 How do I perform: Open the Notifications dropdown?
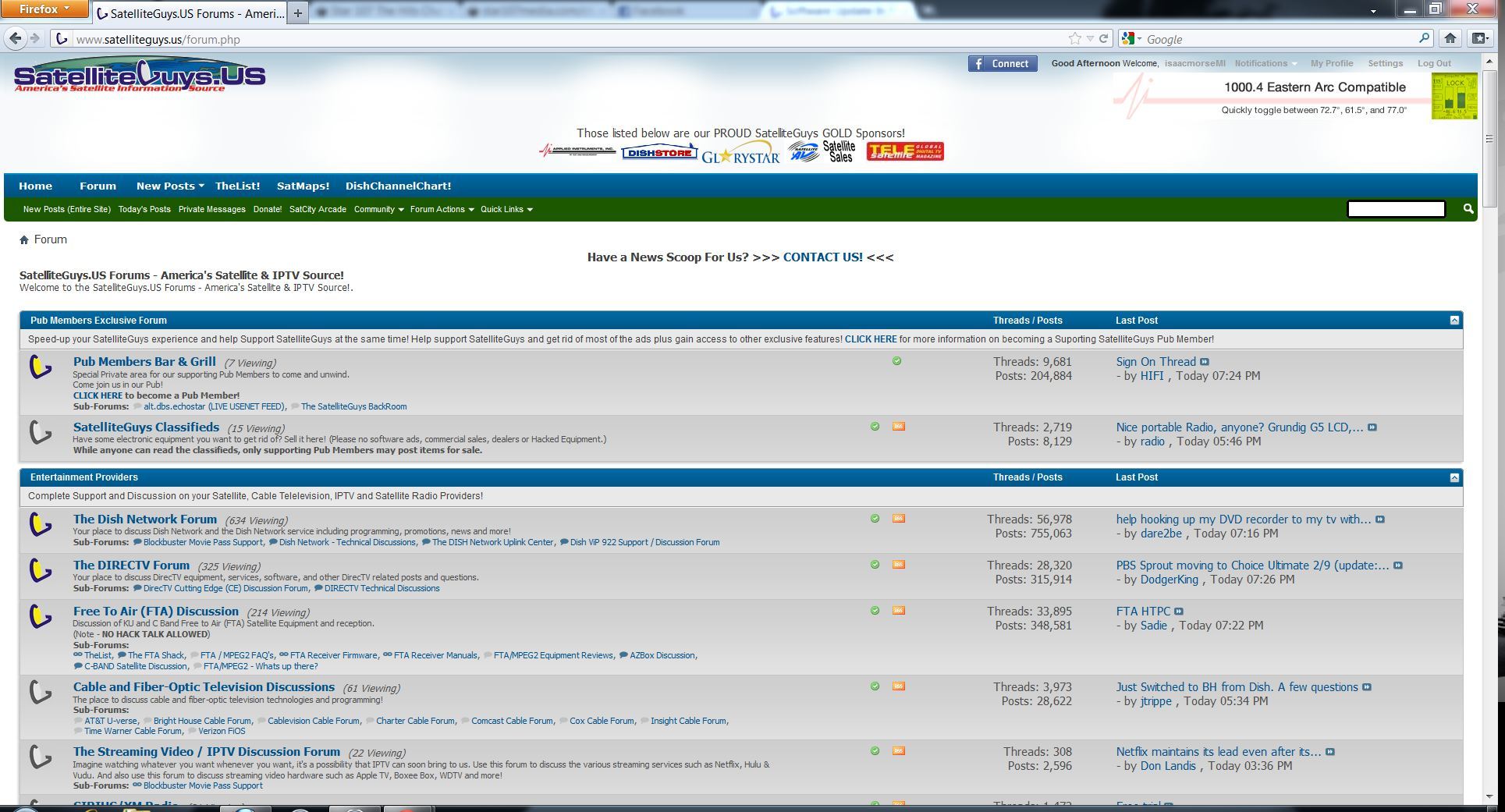coord(1265,64)
